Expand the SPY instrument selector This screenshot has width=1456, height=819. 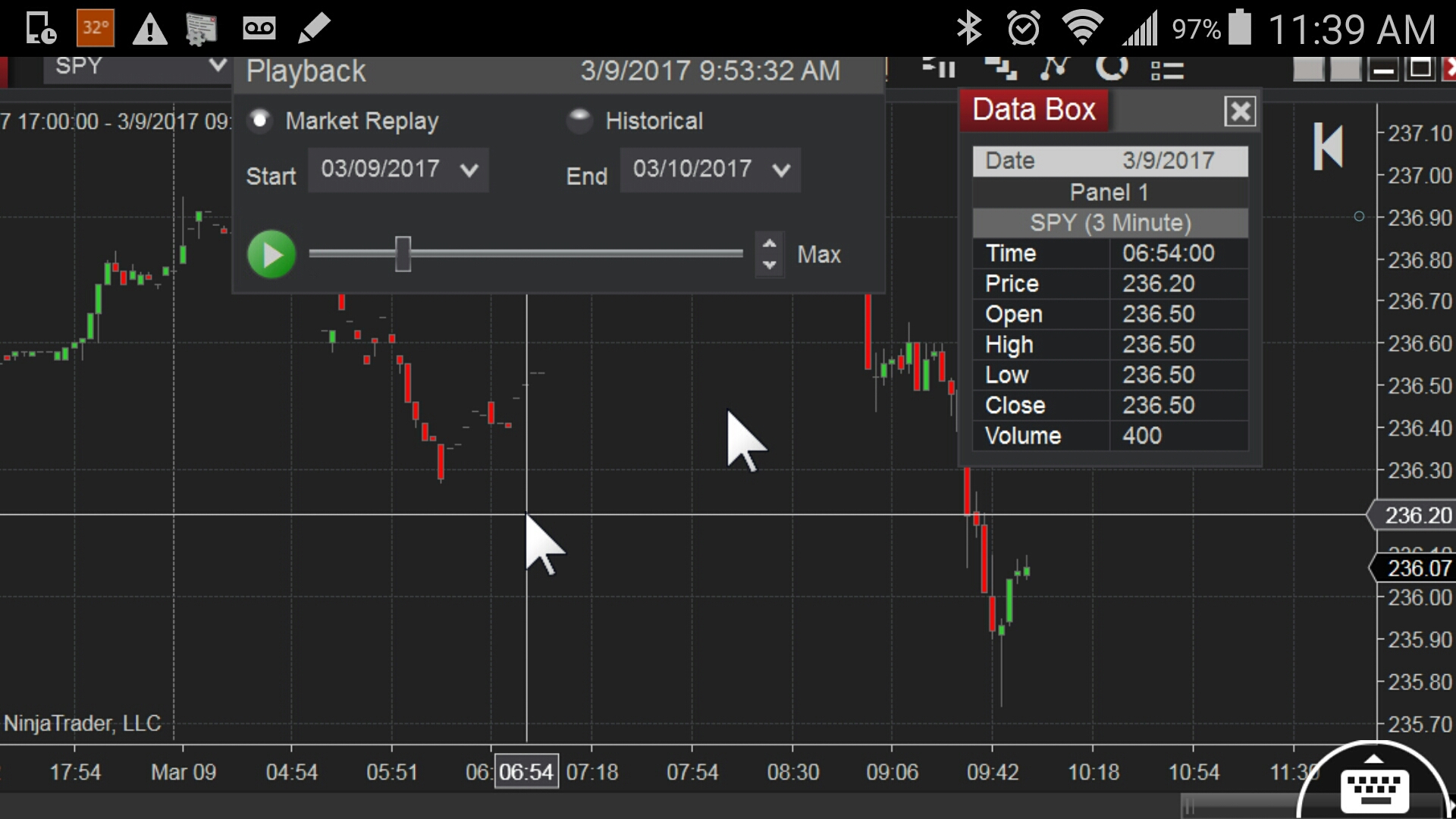(x=217, y=67)
